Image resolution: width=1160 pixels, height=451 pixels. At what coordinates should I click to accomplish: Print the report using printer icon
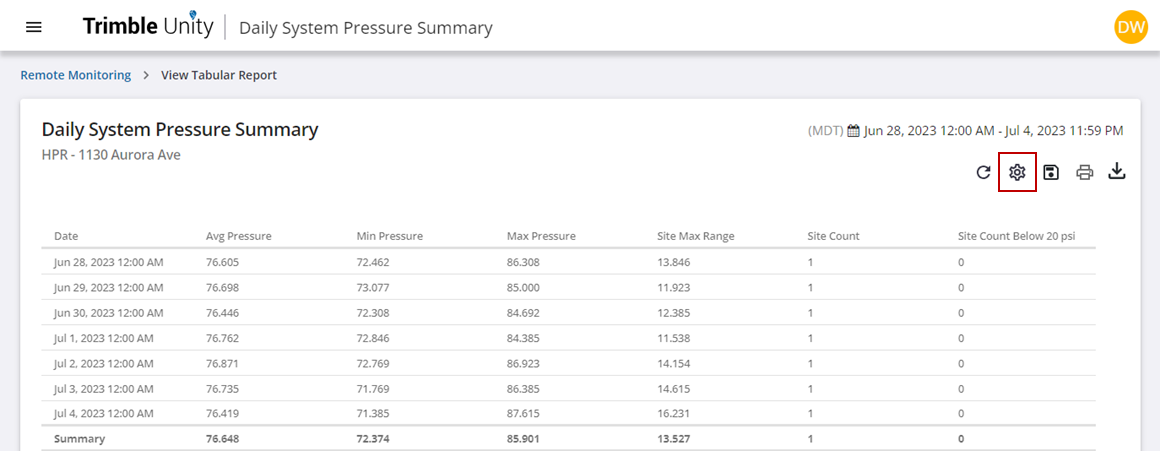tap(1084, 172)
